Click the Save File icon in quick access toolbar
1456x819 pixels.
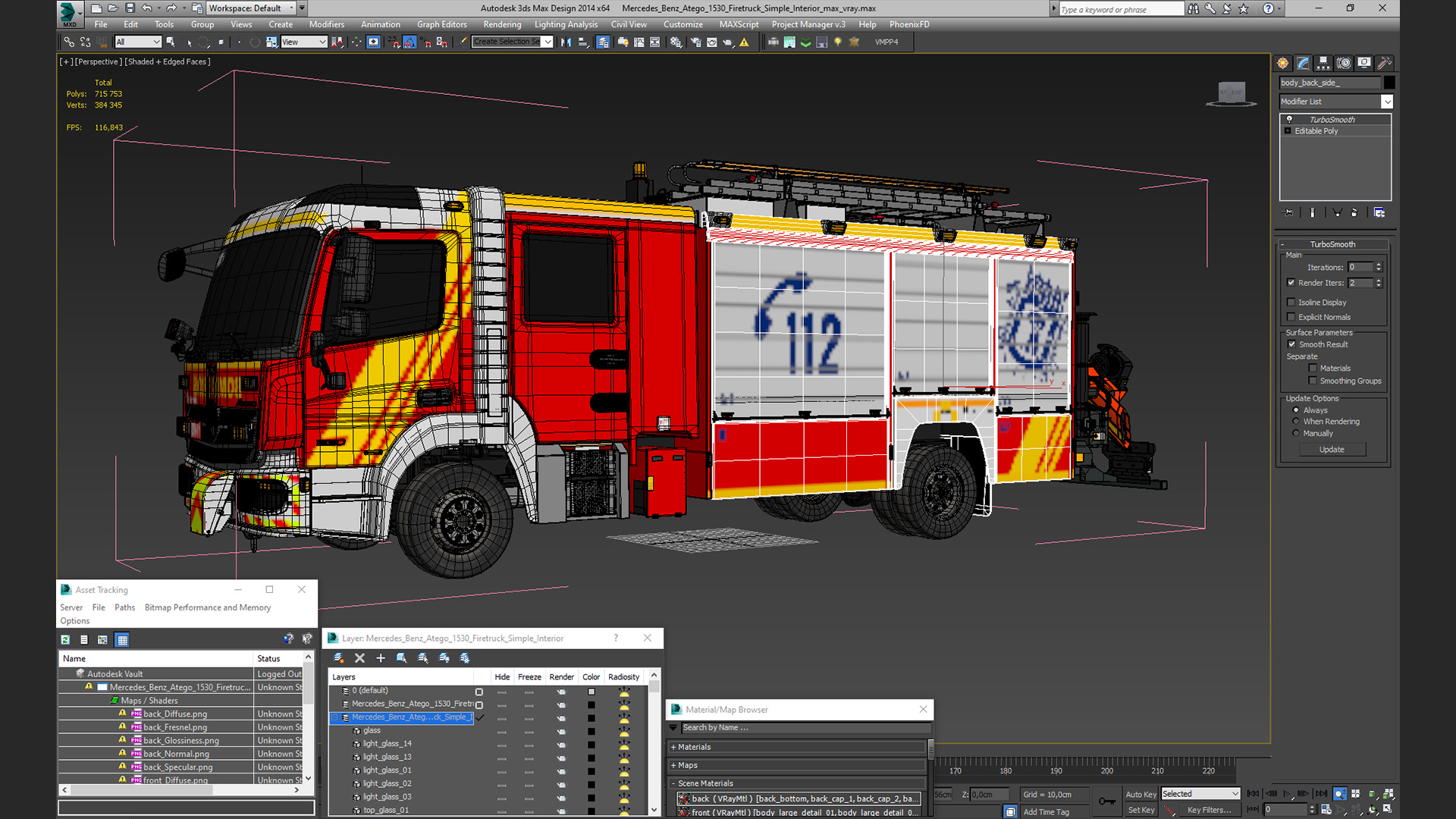[130, 8]
